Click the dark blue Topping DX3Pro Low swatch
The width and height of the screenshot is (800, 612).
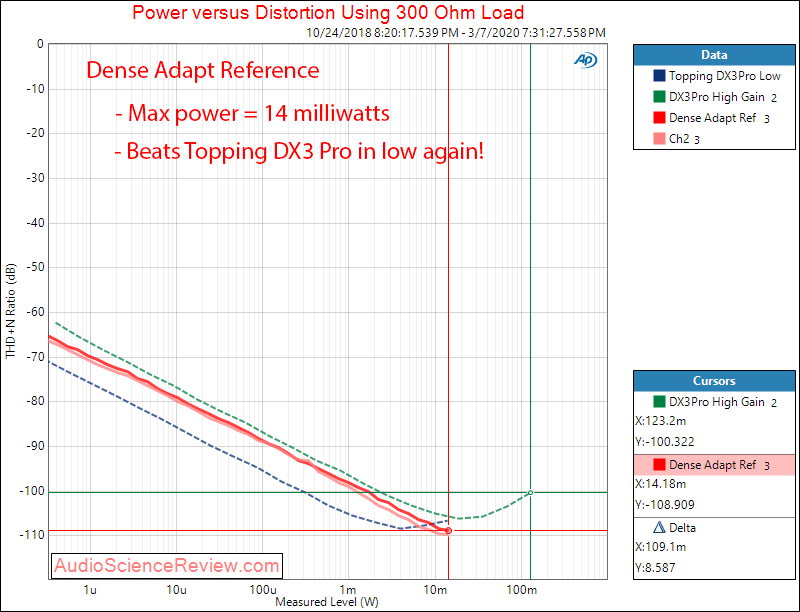click(659, 76)
